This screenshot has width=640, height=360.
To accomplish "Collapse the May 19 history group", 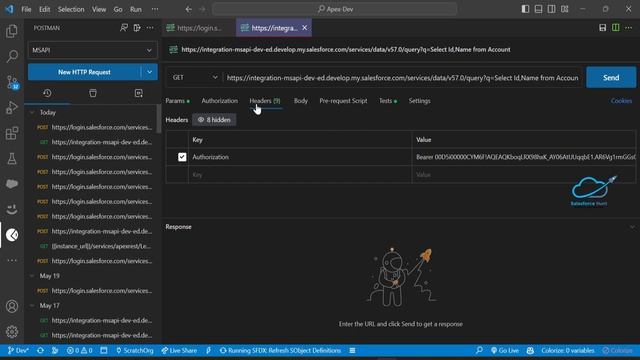I will click(x=32, y=276).
